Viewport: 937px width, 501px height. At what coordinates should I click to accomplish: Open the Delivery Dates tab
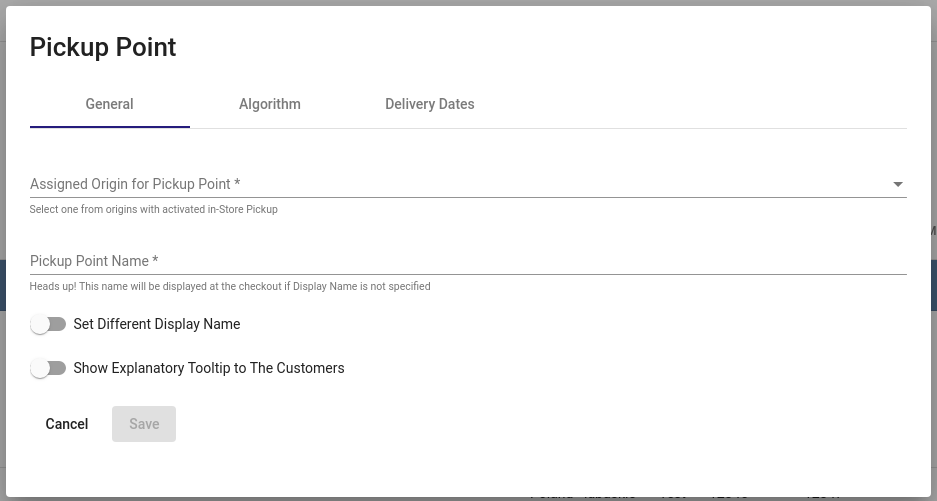[430, 104]
